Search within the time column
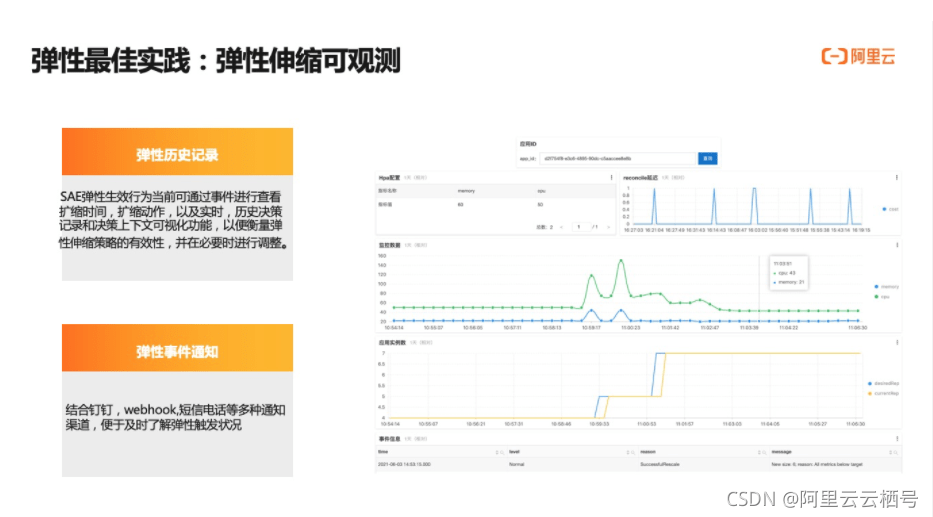Viewport: 933px width, 517px height. pyautogui.click(x=502, y=452)
